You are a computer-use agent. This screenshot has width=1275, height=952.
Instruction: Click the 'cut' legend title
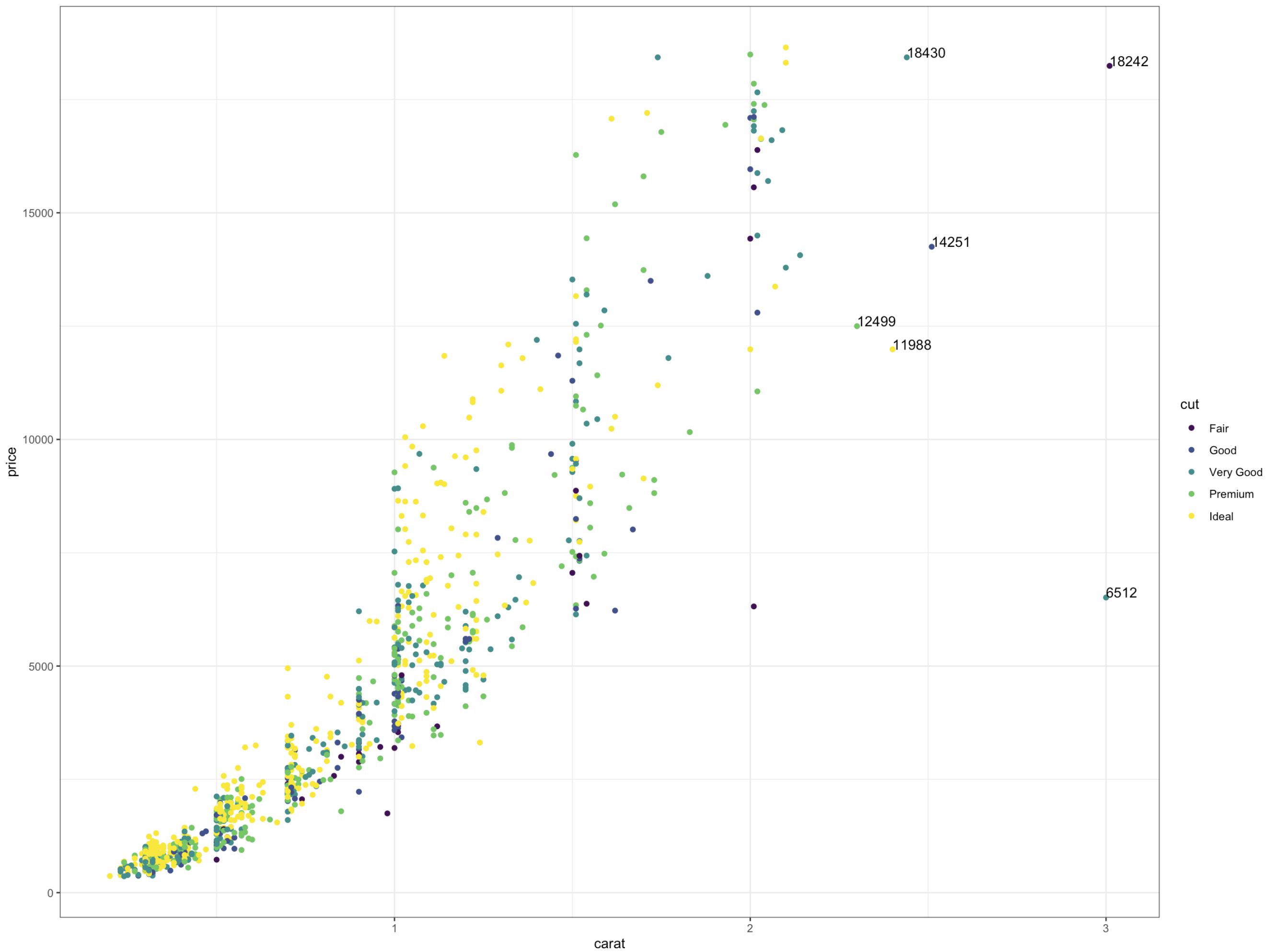(x=1189, y=405)
